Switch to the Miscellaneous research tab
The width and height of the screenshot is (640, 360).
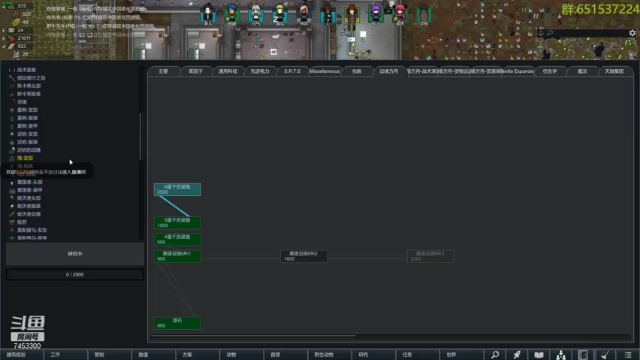324,71
